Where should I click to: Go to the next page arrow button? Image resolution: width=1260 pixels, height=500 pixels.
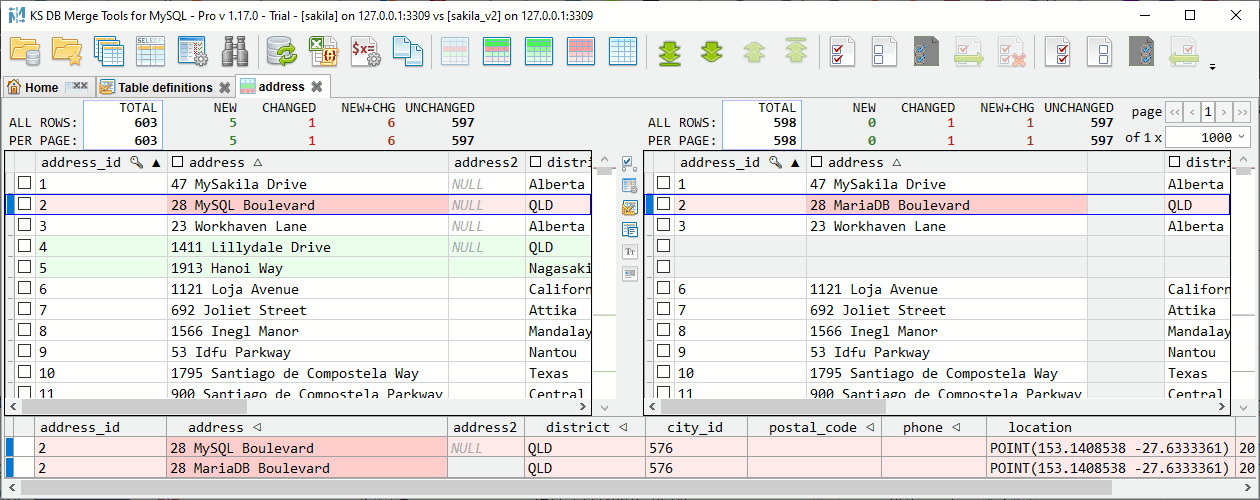(1225, 112)
